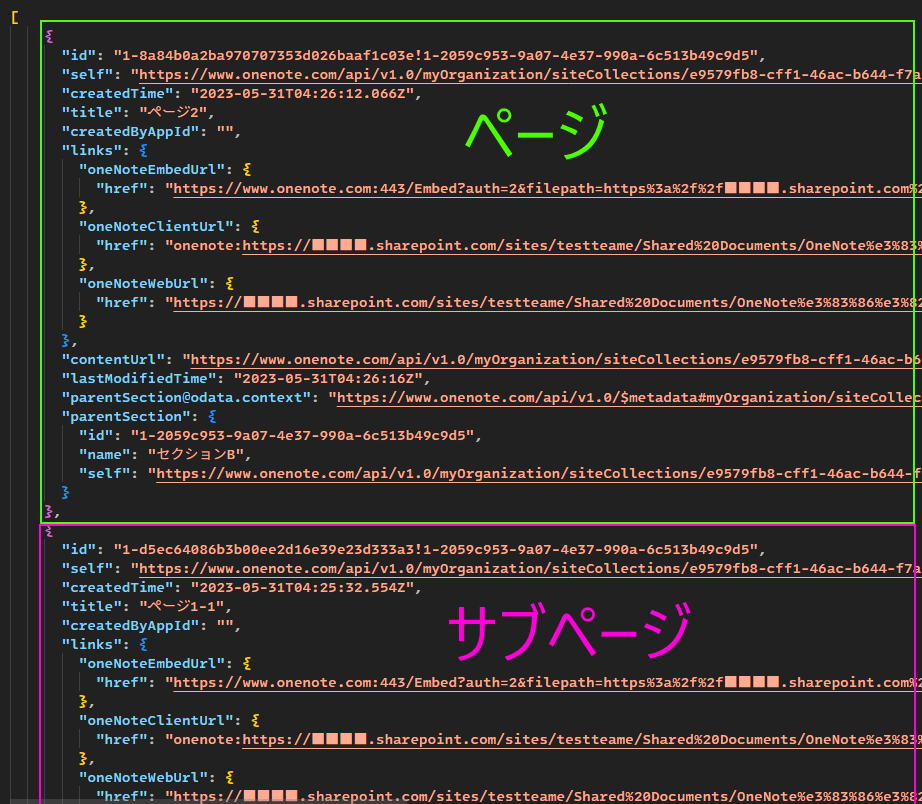The width and height of the screenshot is (922, 804).
Task: Open the Embed href link in the ページ2 object
Action: [547, 189]
